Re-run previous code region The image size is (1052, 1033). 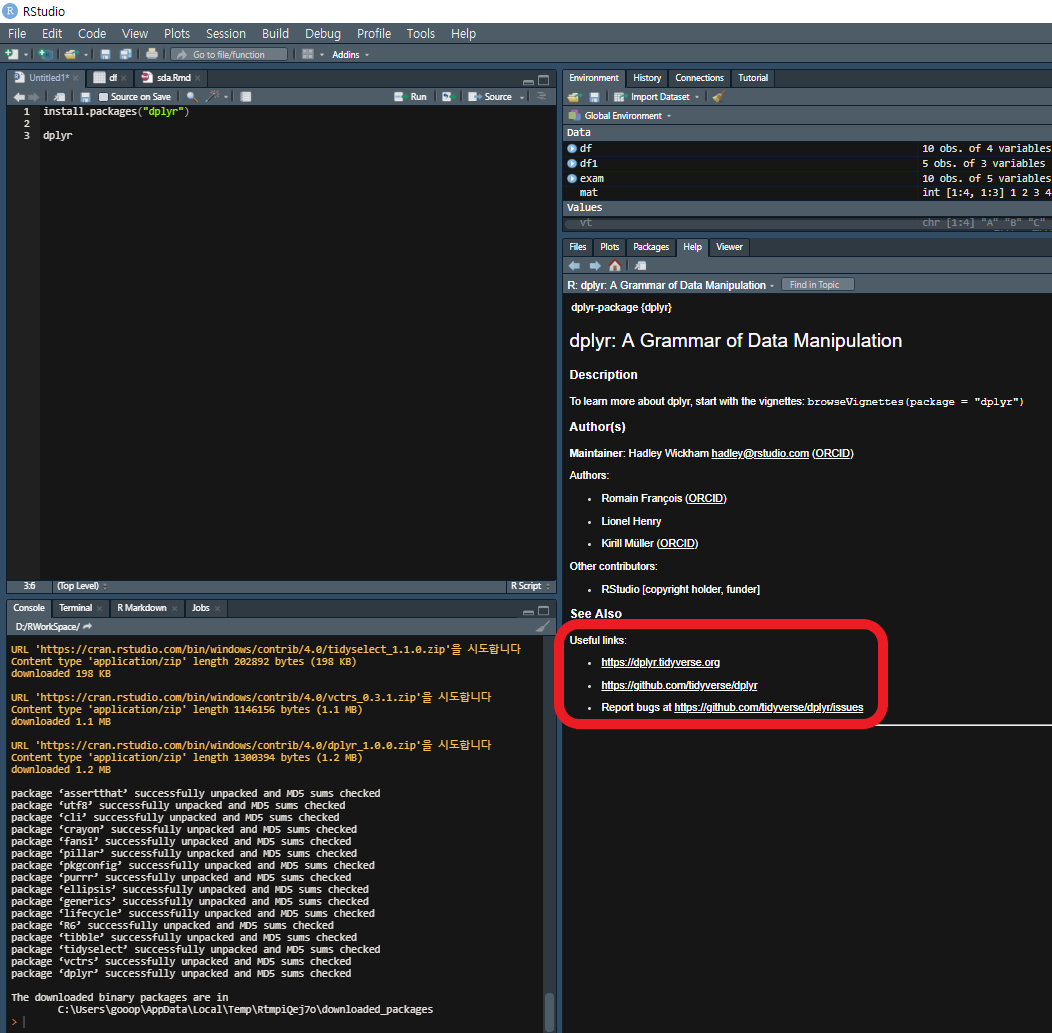coord(448,97)
